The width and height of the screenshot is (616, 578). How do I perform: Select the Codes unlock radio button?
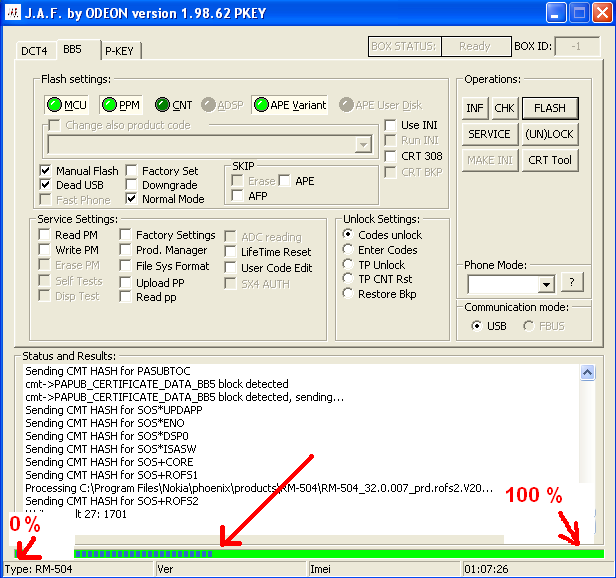point(348,235)
